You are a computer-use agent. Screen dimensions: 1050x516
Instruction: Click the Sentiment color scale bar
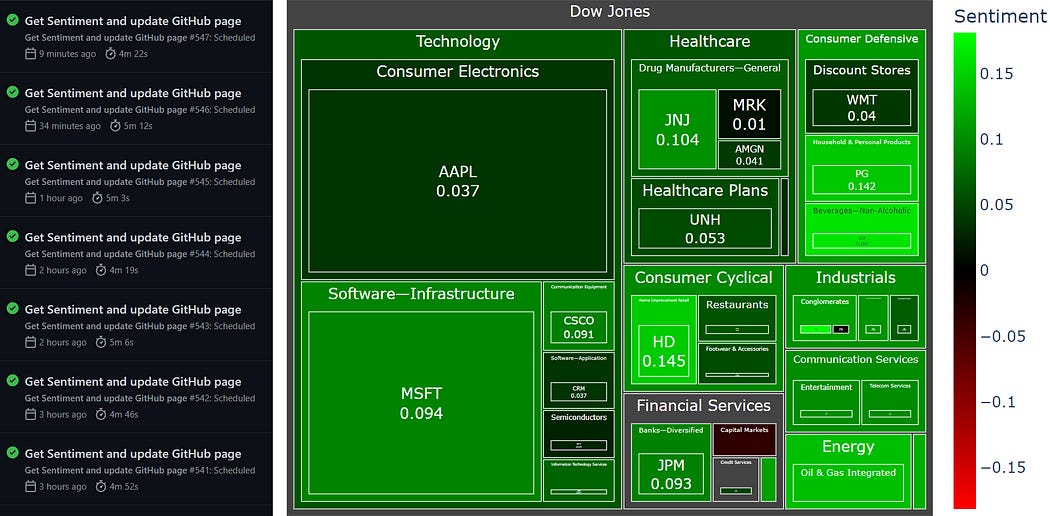pos(964,270)
